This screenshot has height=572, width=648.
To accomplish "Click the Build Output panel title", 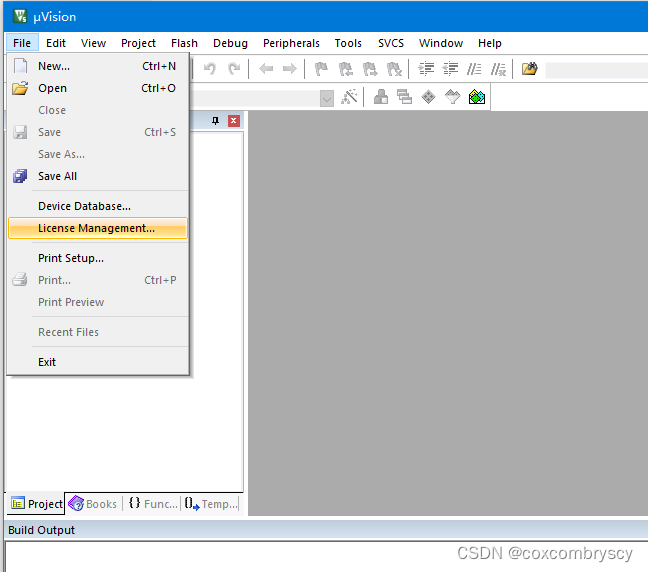I will click(x=41, y=530).
